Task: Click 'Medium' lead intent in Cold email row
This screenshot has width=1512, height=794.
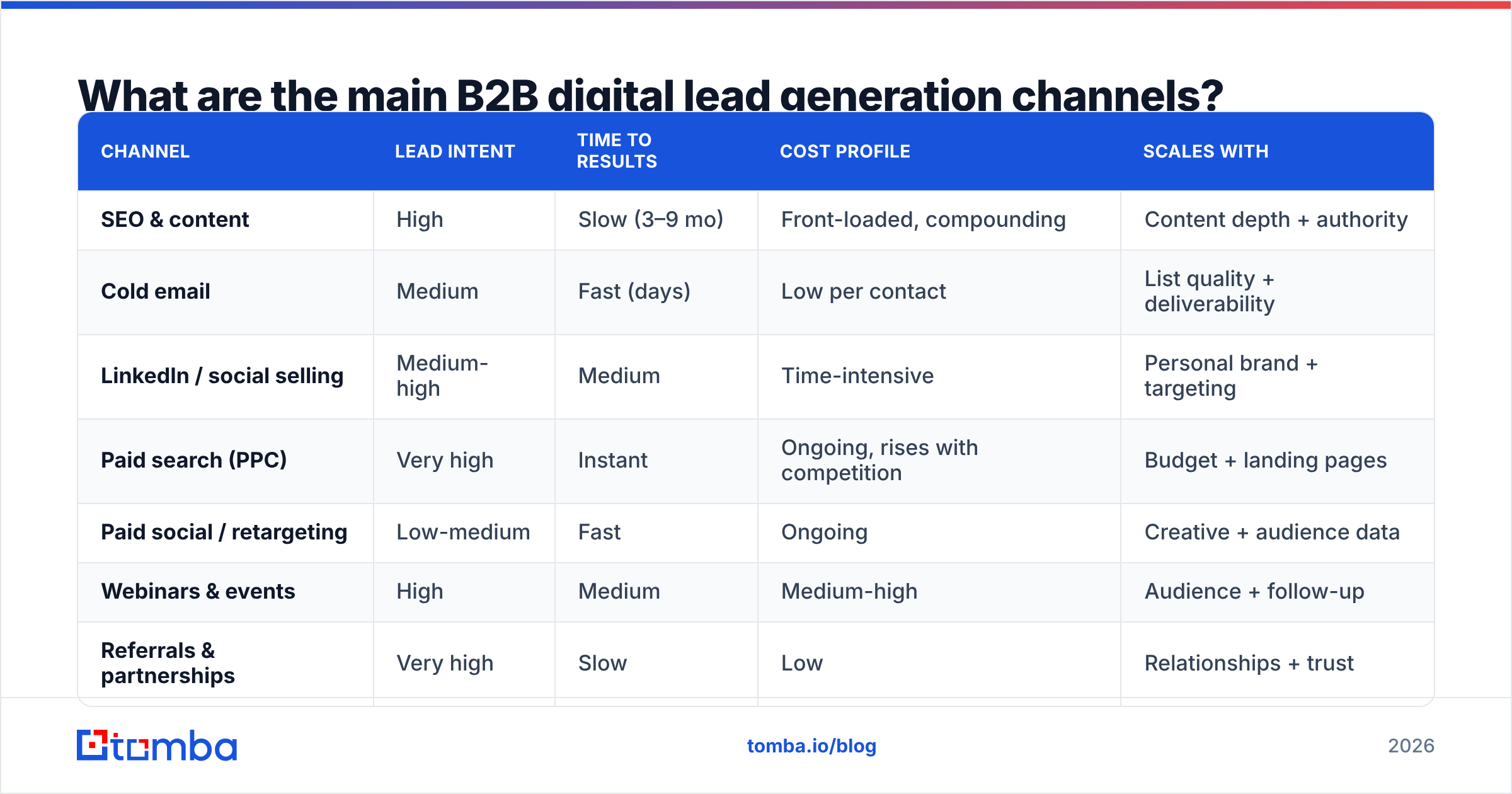Action: tap(437, 291)
